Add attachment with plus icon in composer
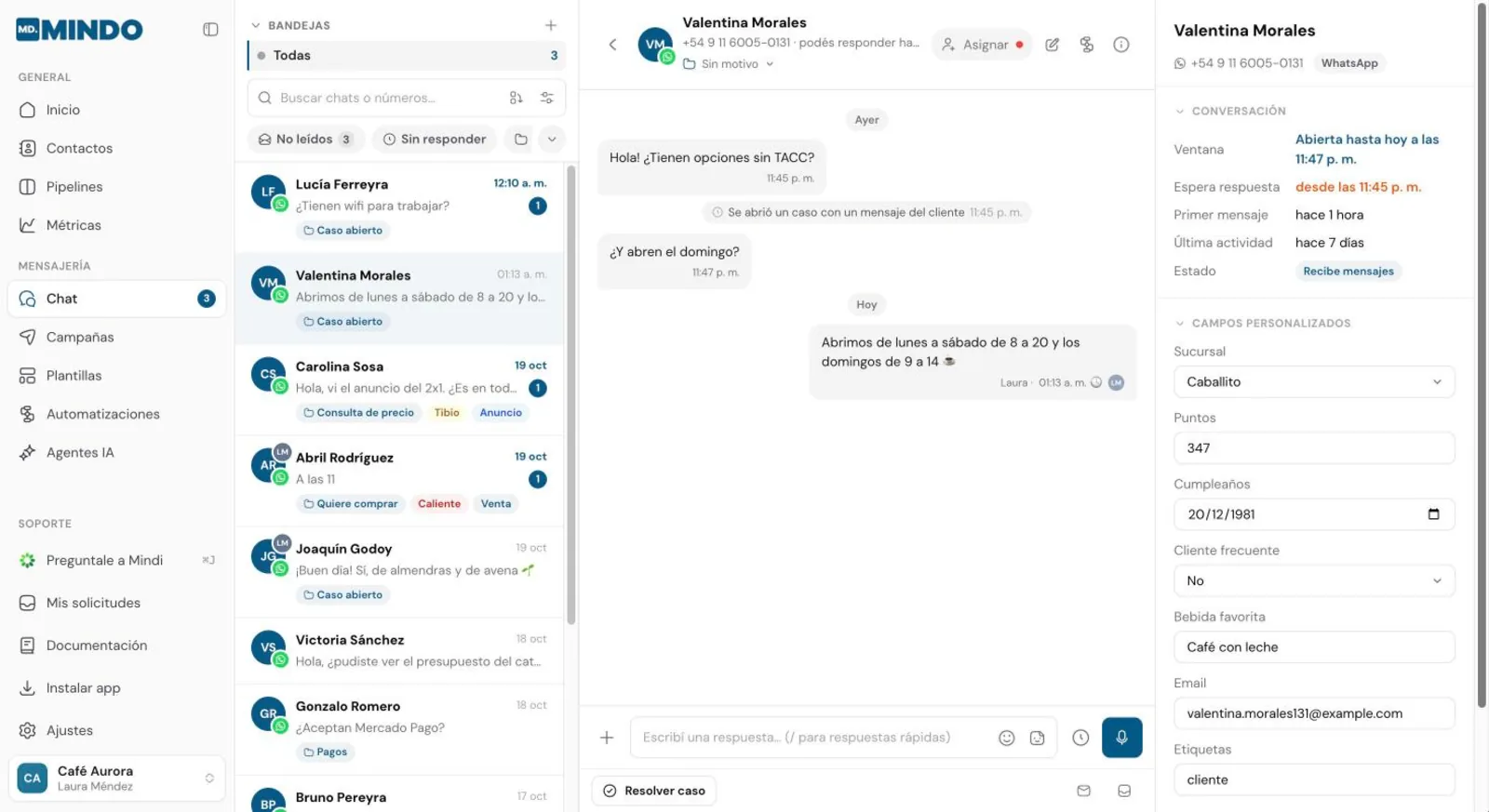This screenshot has height=812, width=1489. pos(607,738)
